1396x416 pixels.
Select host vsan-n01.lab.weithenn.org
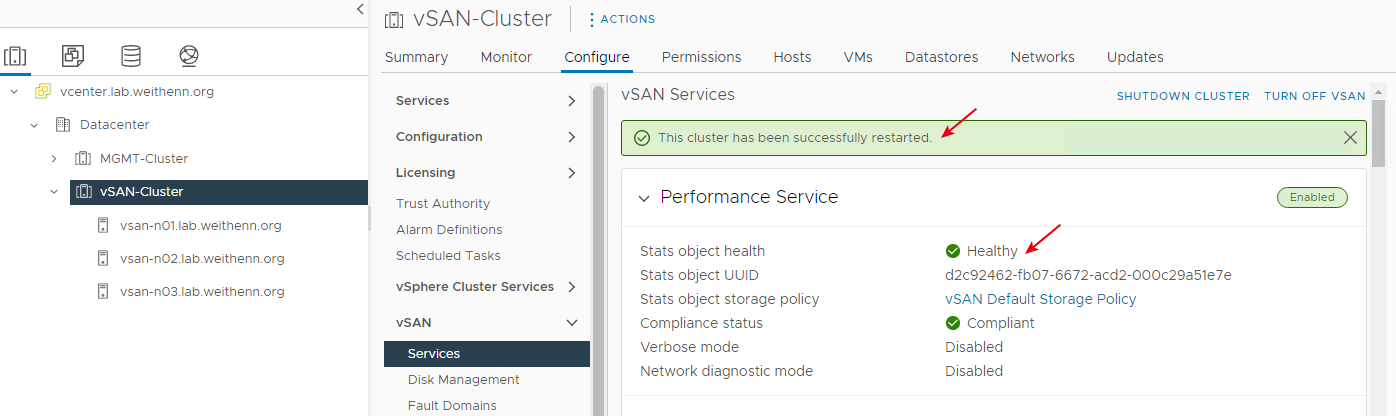pyautogui.click(x=200, y=225)
